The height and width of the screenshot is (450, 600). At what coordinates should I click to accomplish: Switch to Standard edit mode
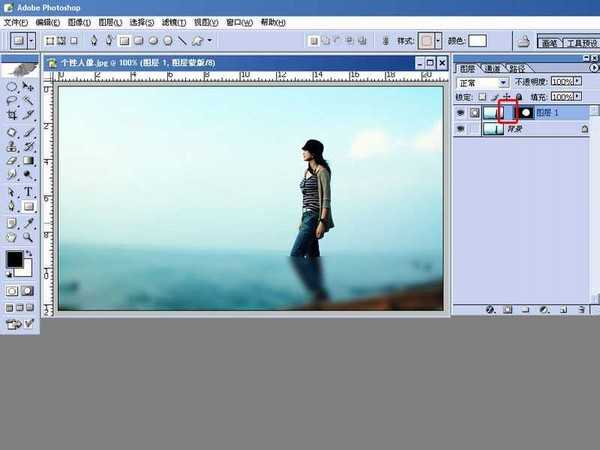(12, 291)
